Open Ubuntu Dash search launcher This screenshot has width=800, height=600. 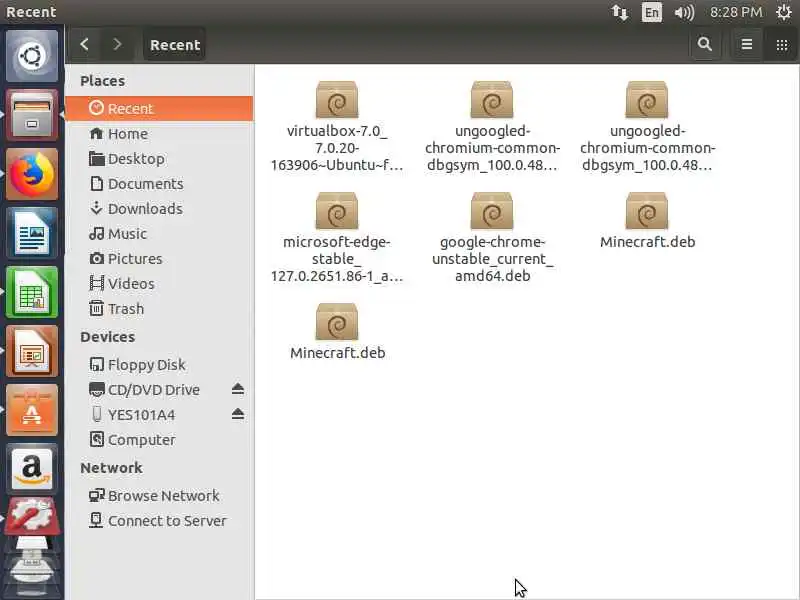click(32, 56)
